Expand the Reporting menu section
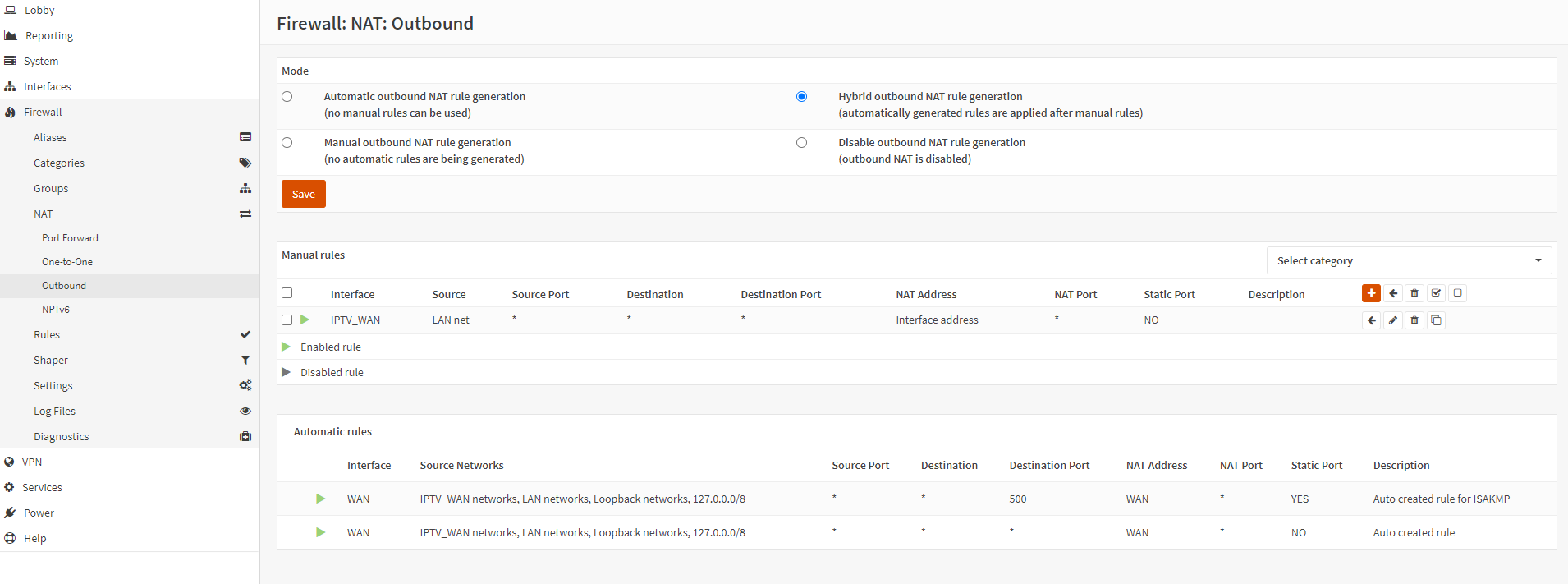The height and width of the screenshot is (584, 1568). 130,35
